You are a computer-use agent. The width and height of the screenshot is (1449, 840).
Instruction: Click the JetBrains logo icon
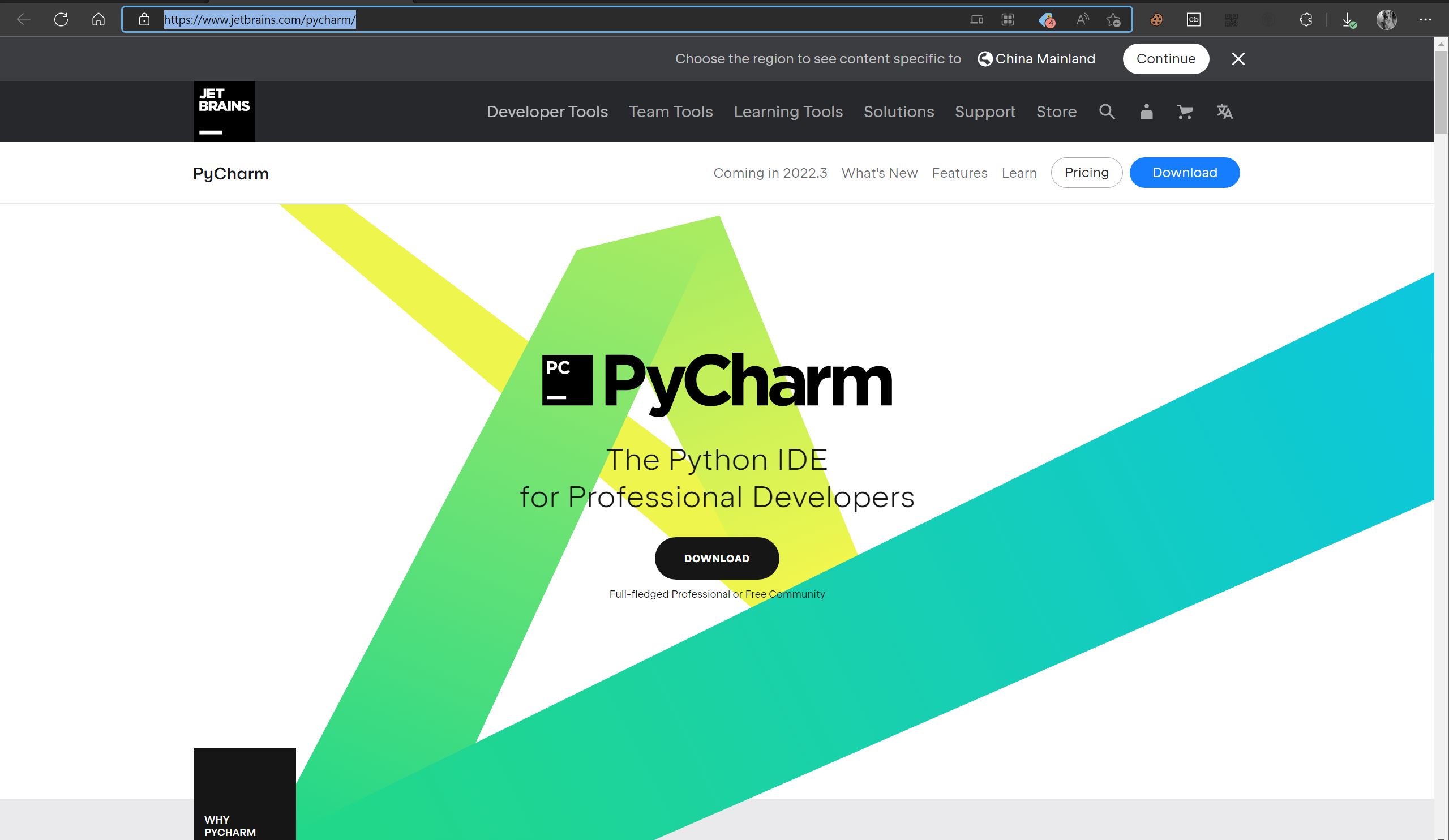point(225,111)
